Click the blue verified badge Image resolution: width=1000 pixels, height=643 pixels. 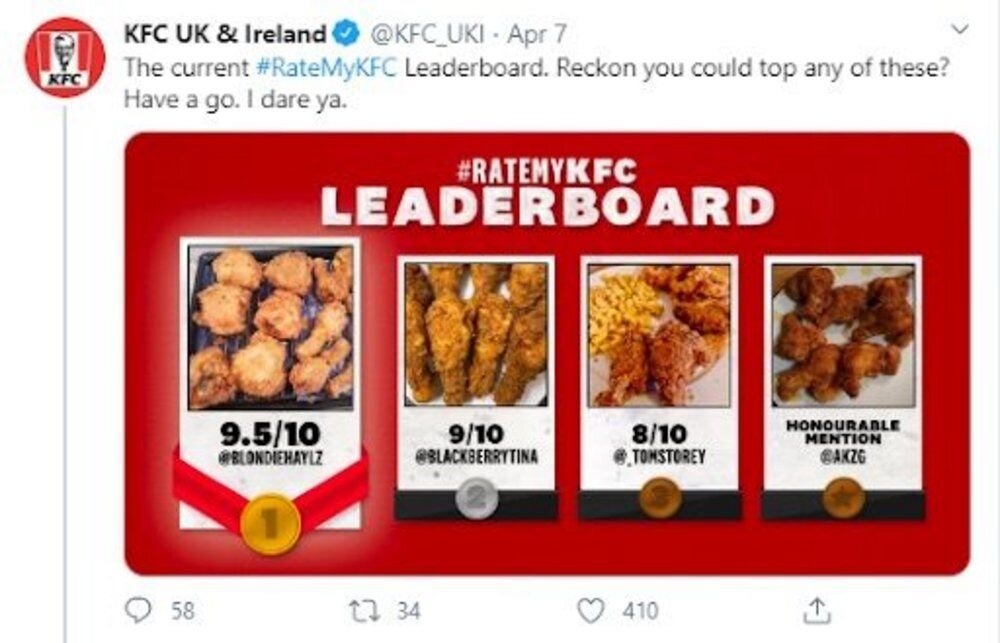click(x=346, y=34)
